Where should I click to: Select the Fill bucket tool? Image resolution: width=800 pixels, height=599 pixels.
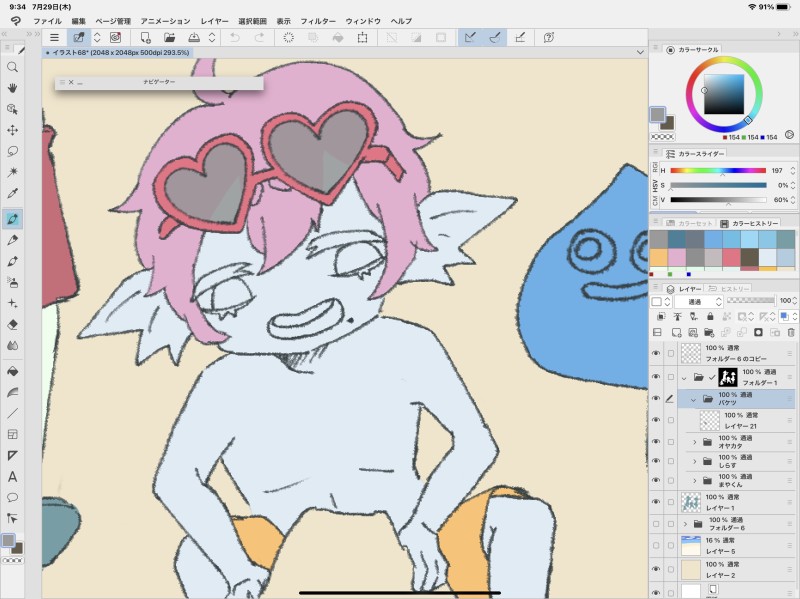pyautogui.click(x=12, y=371)
